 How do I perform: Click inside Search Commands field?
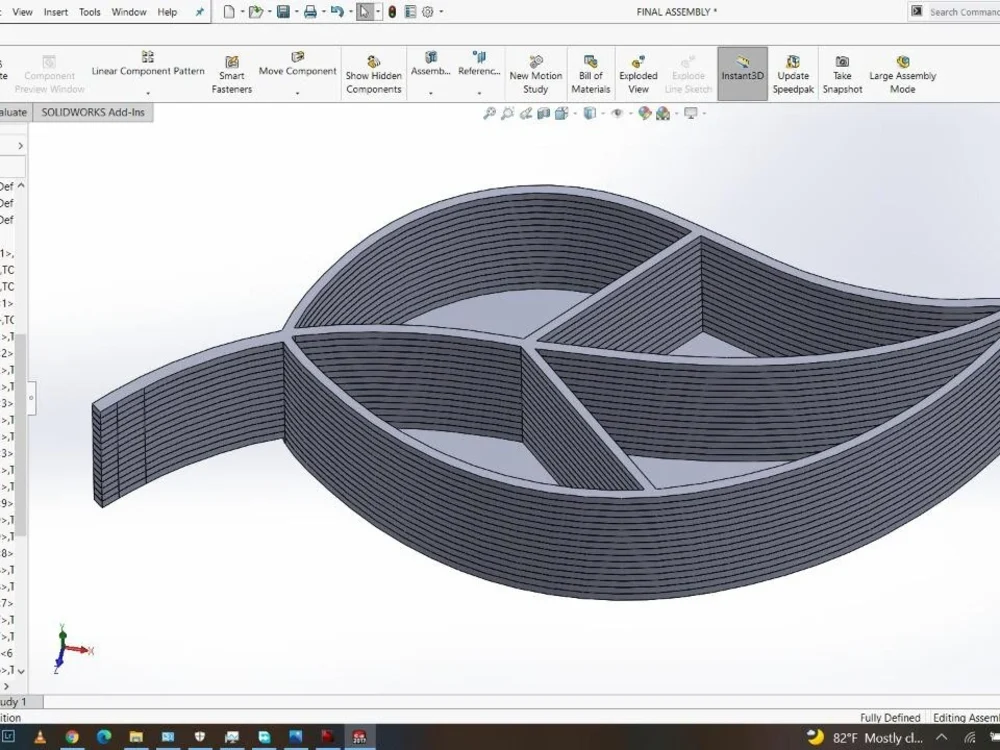pyautogui.click(x=963, y=11)
